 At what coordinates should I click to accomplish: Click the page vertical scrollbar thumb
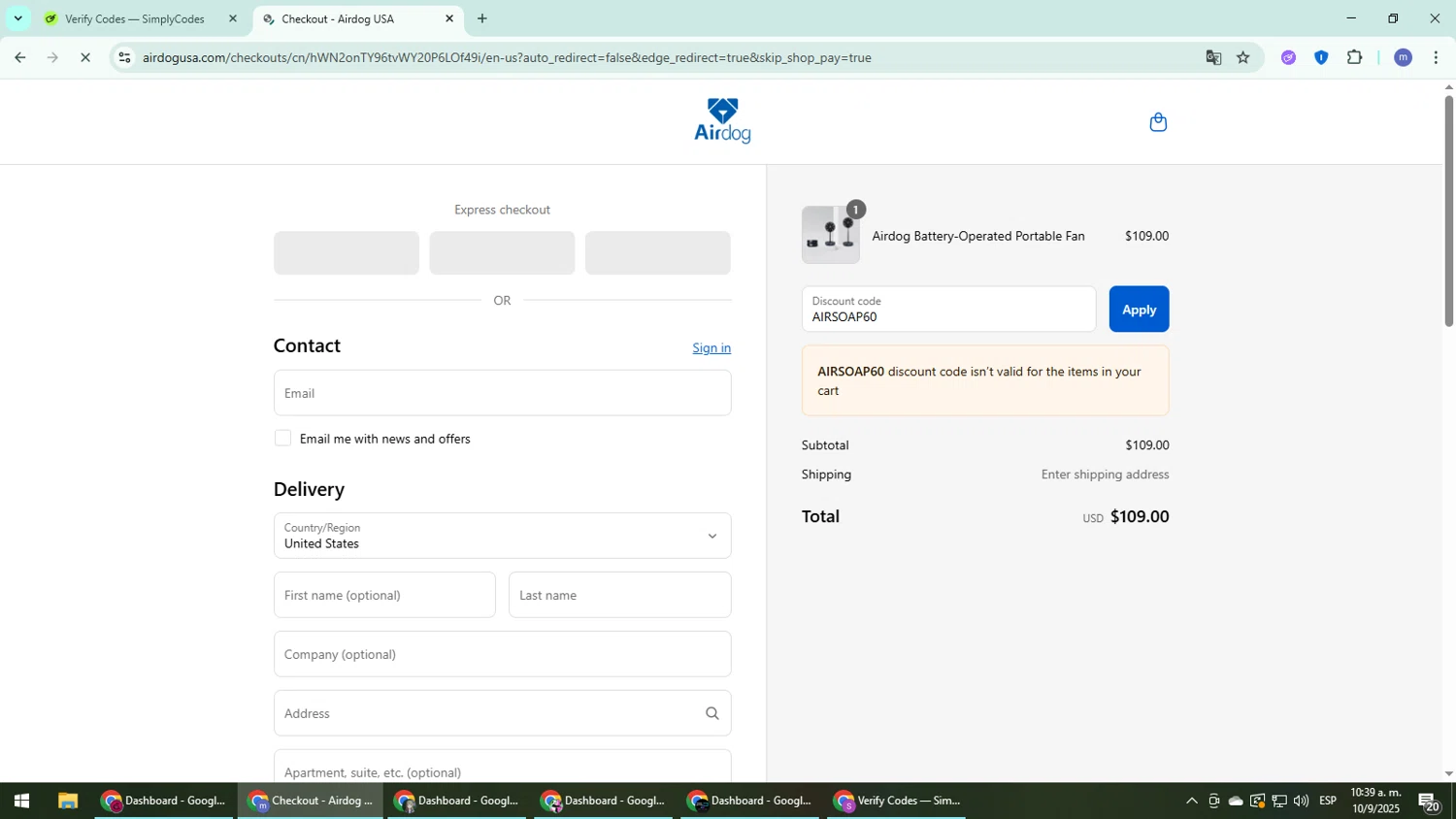(x=1448, y=211)
